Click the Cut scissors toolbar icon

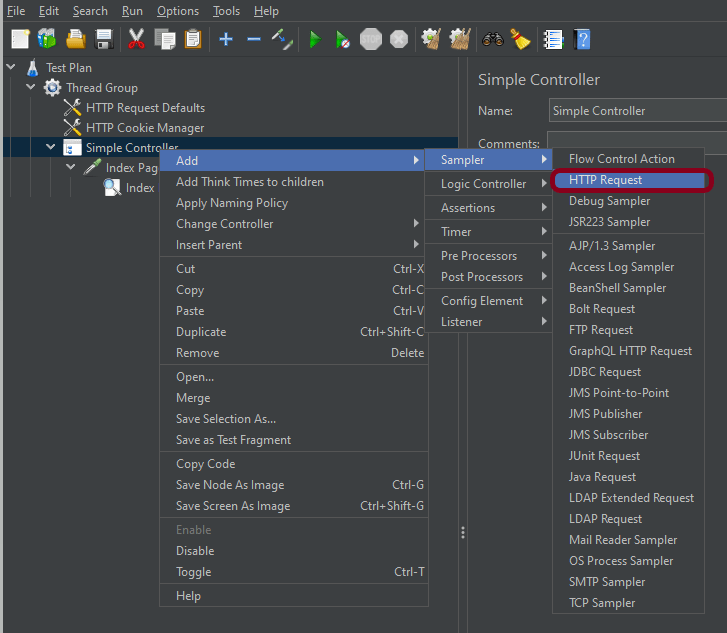pyautogui.click(x=137, y=39)
